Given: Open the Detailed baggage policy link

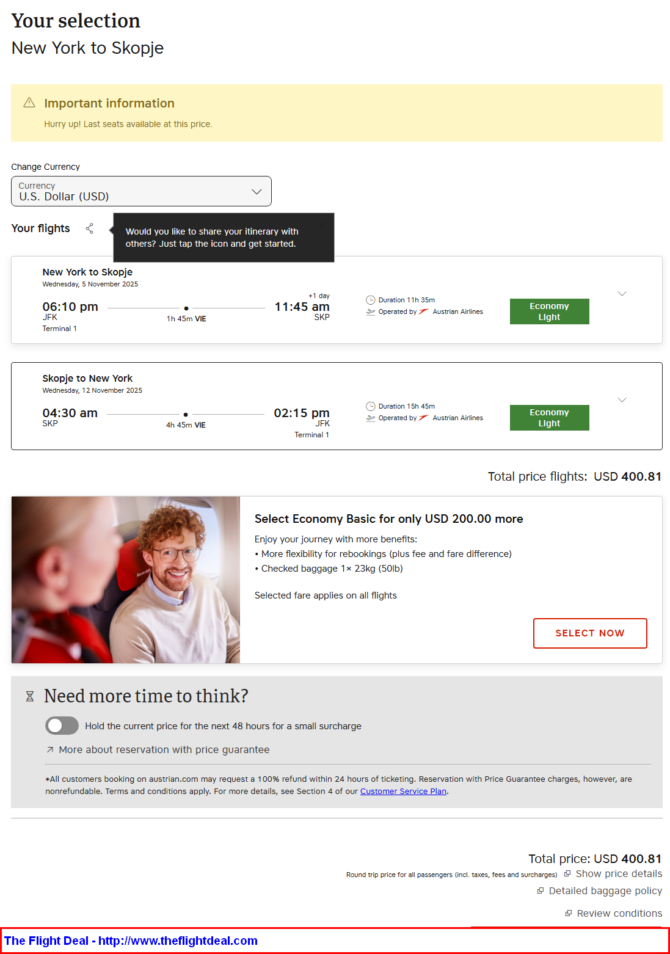Looking at the screenshot, I should tap(605, 891).
